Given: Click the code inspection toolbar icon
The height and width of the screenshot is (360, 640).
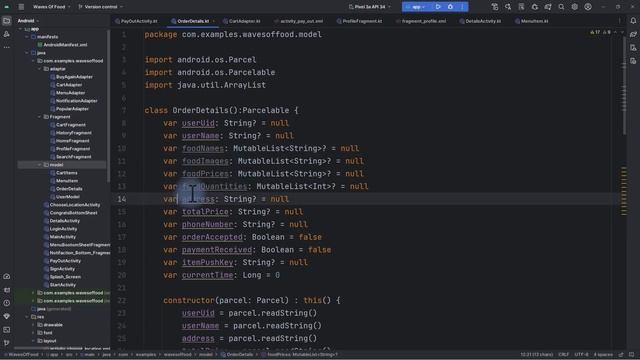Looking at the screenshot, I should point(521,7).
